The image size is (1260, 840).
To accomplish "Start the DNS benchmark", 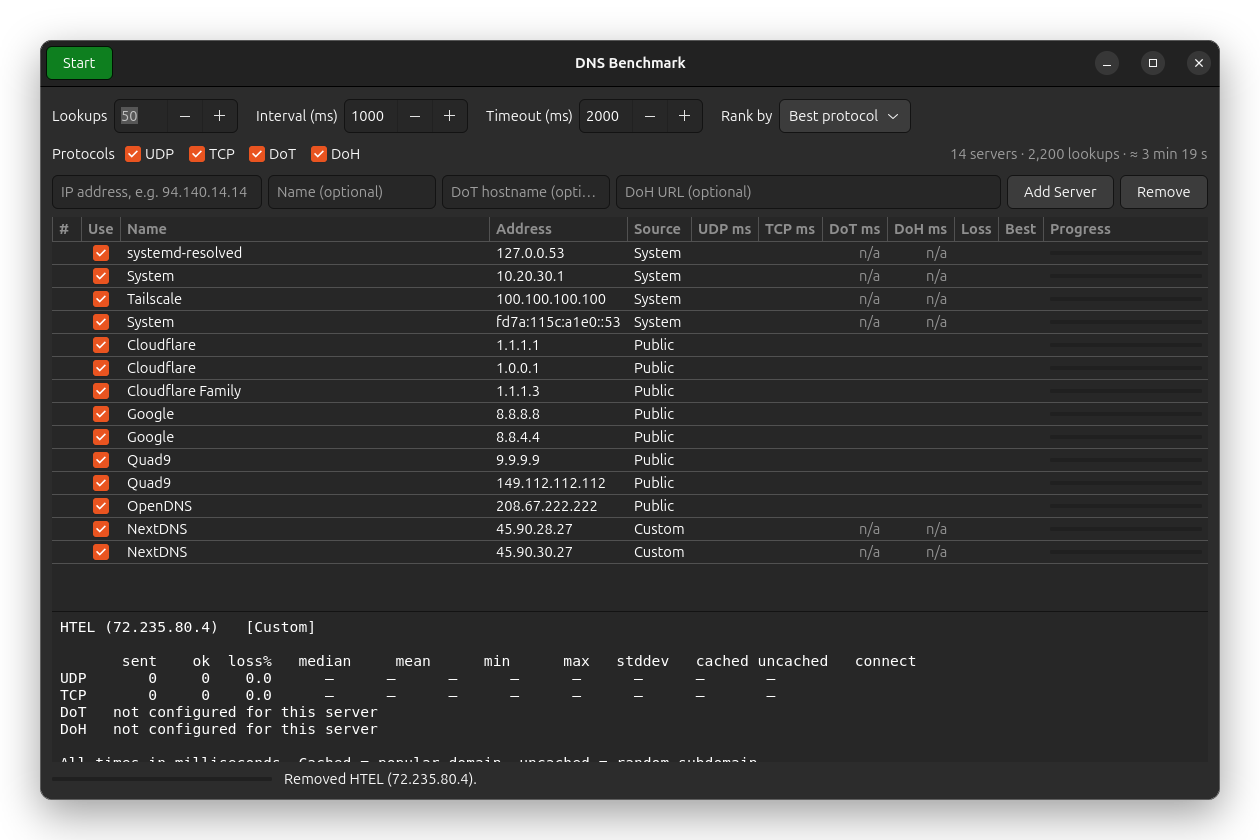I will pyautogui.click(x=79, y=63).
